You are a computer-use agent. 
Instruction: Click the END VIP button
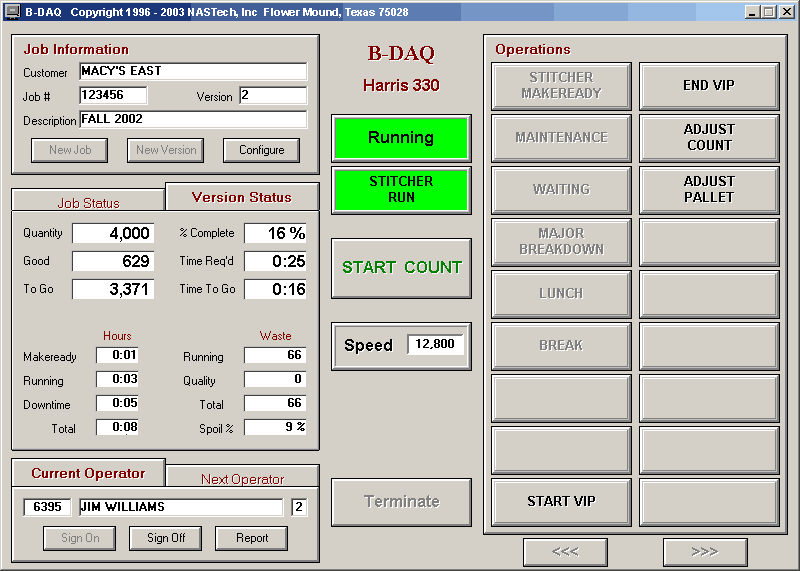(709, 86)
